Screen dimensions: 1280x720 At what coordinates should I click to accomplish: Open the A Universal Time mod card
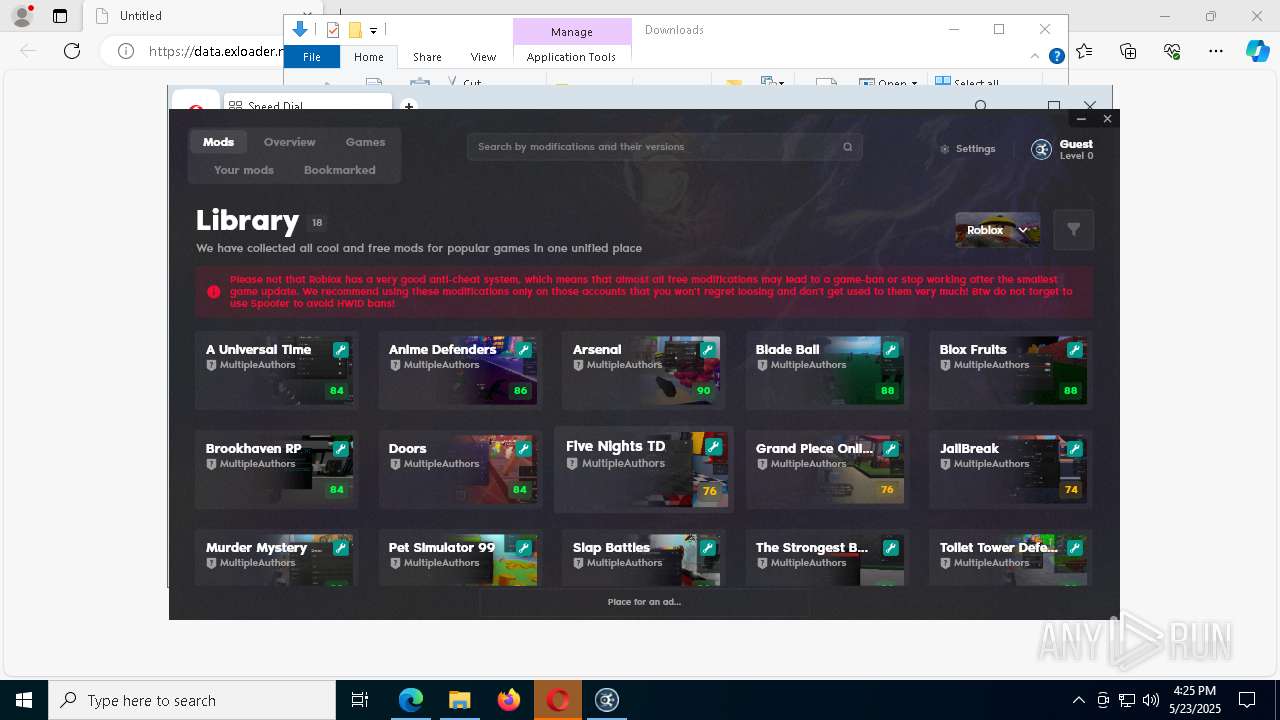[276, 370]
